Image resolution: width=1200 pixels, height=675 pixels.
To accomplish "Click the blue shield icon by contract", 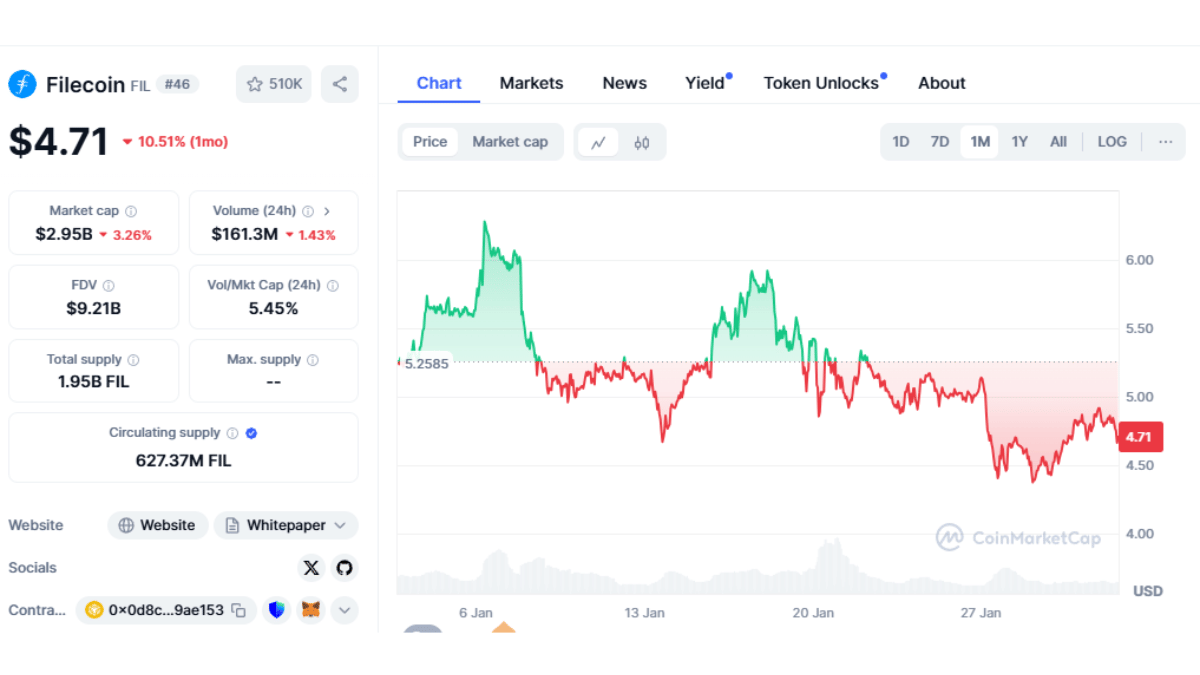I will pos(277,610).
